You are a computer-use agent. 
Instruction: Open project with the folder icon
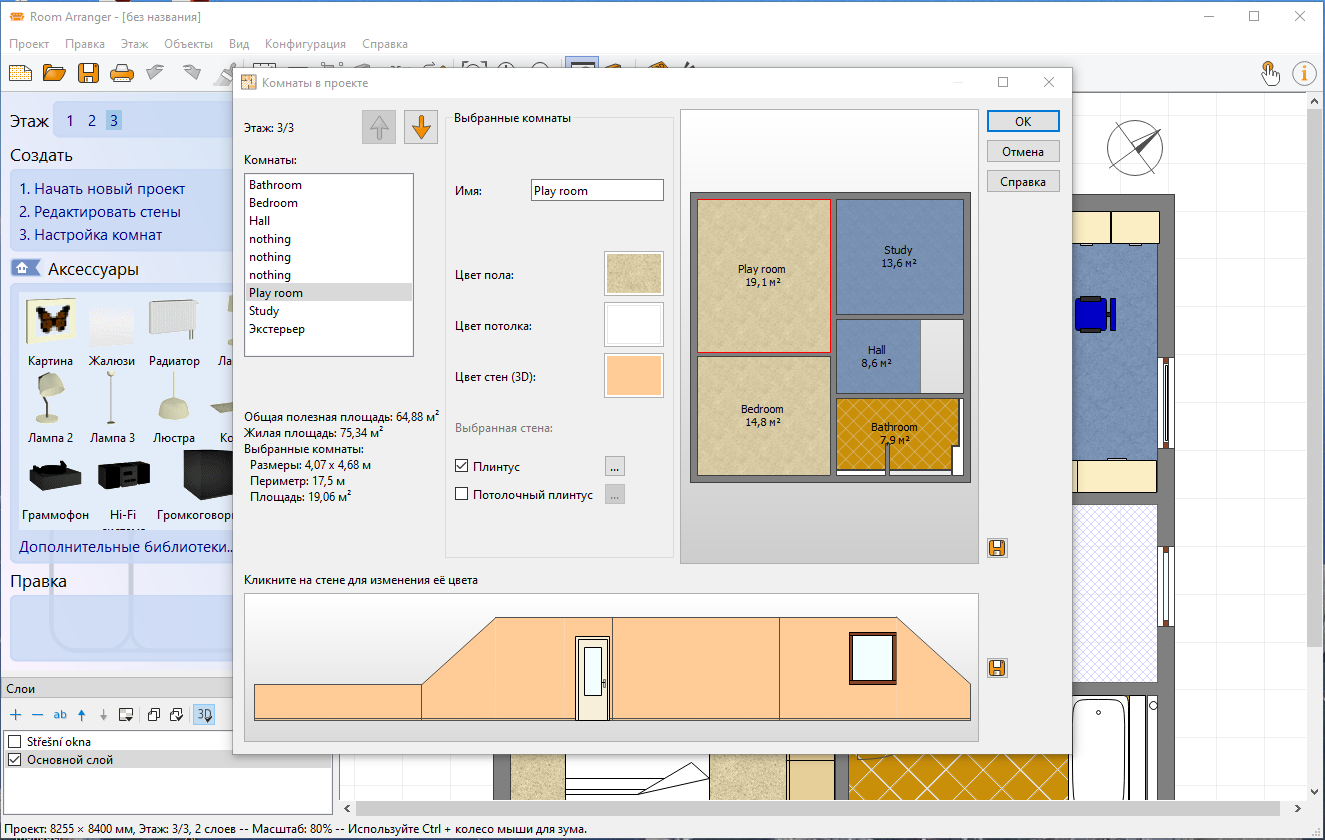(x=54, y=72)
